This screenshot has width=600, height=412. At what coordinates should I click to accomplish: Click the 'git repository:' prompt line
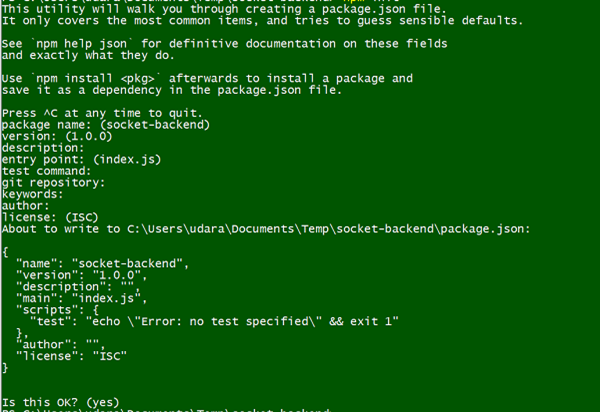click(53, 182)
